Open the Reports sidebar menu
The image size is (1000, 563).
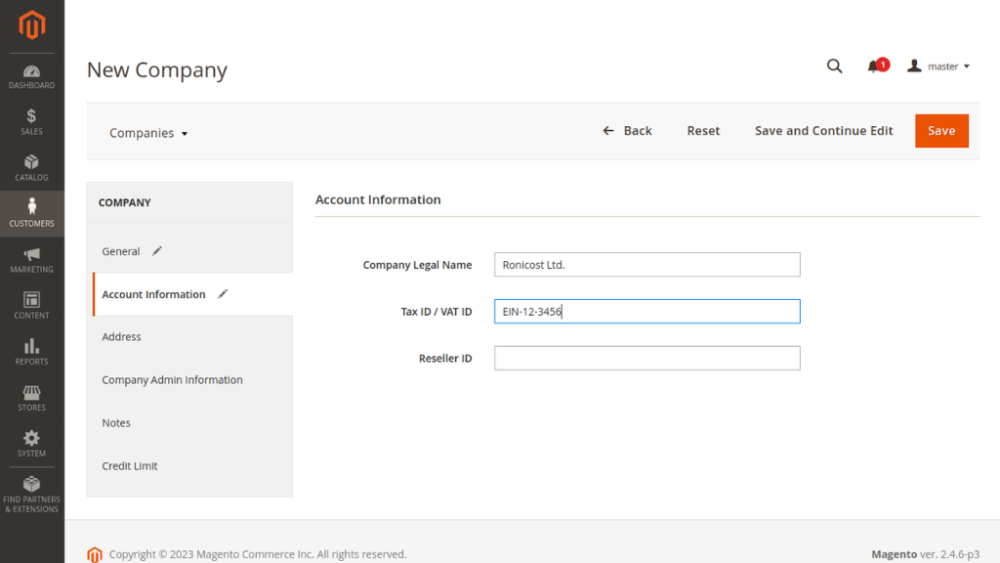tap(32, 351)
